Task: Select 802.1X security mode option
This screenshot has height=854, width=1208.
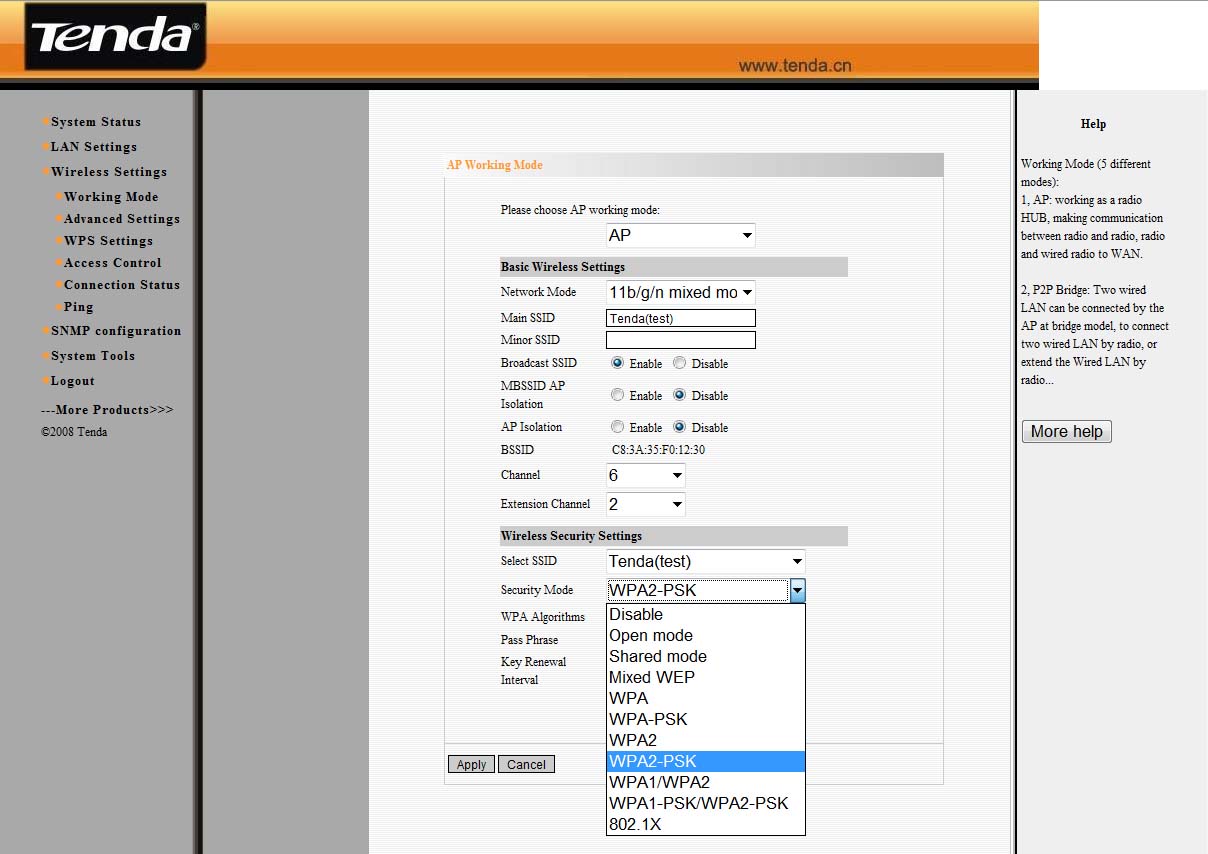Action: 635,824
